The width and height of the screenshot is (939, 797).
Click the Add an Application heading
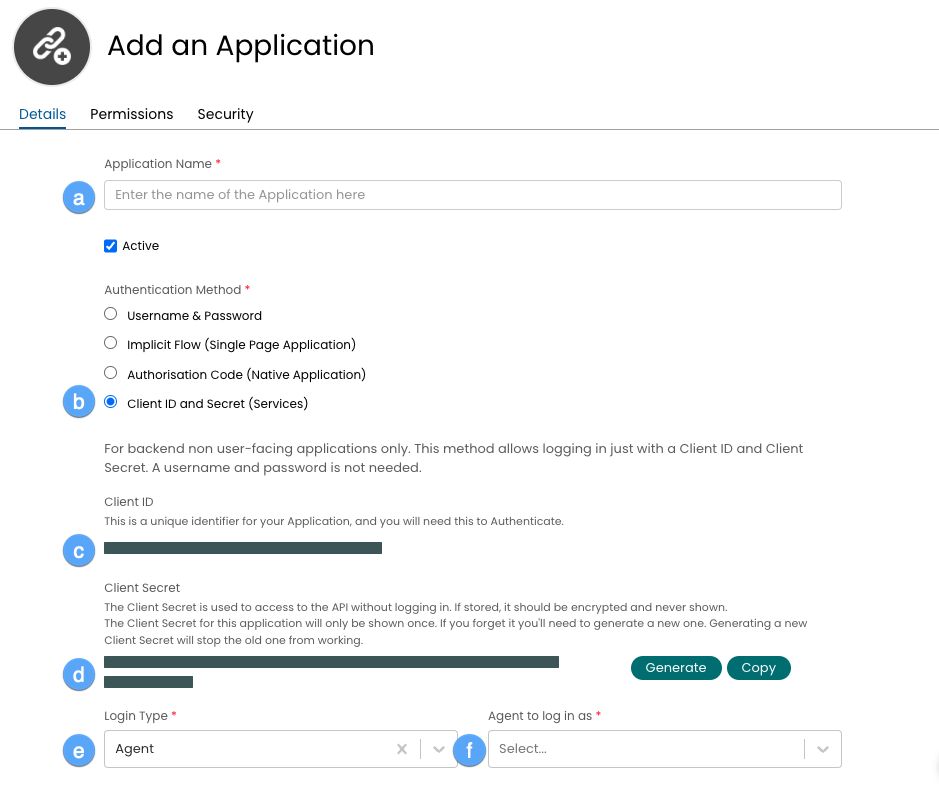tap(241, 46)
